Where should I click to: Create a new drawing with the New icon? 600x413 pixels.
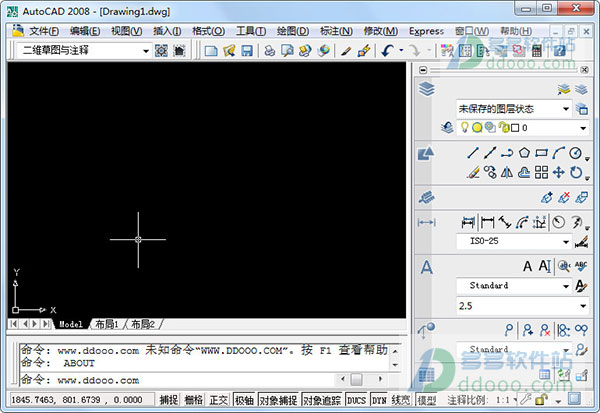pyautogui.click(x=211, y=51)
